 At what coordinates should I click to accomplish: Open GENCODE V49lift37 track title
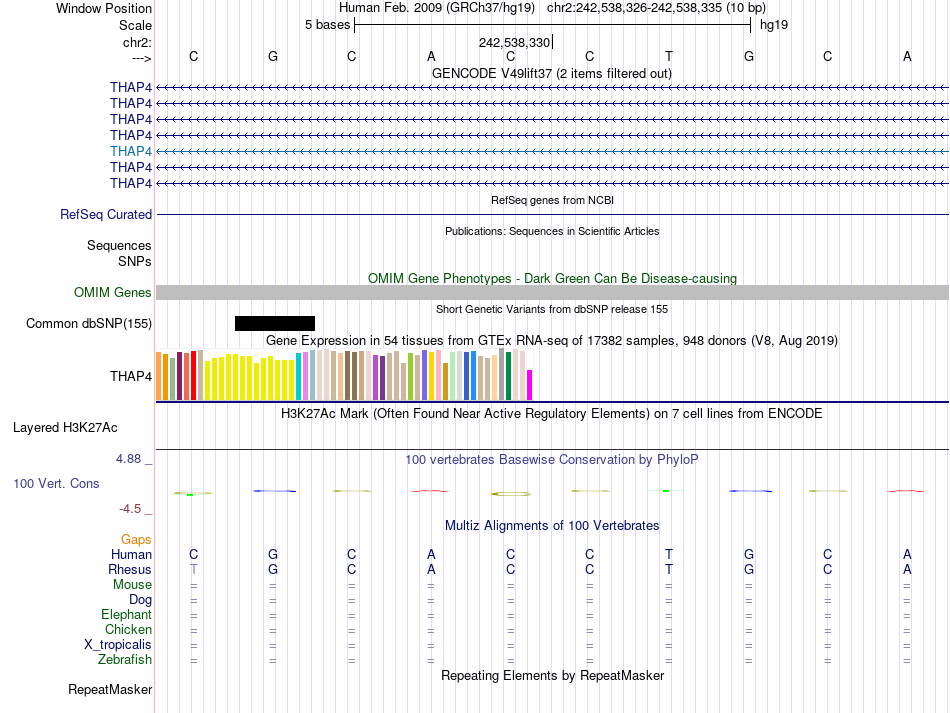click(551, 73)
